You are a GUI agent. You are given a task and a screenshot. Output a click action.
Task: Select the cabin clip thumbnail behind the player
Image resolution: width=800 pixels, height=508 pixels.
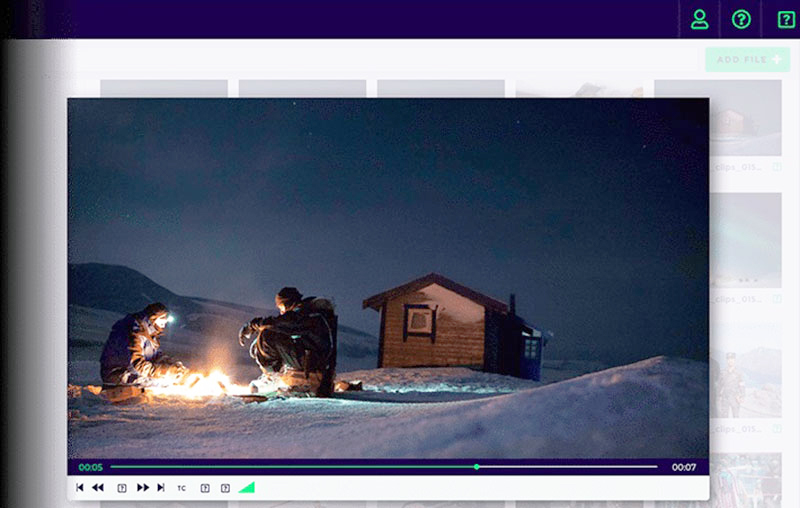[x=745, y=117]
